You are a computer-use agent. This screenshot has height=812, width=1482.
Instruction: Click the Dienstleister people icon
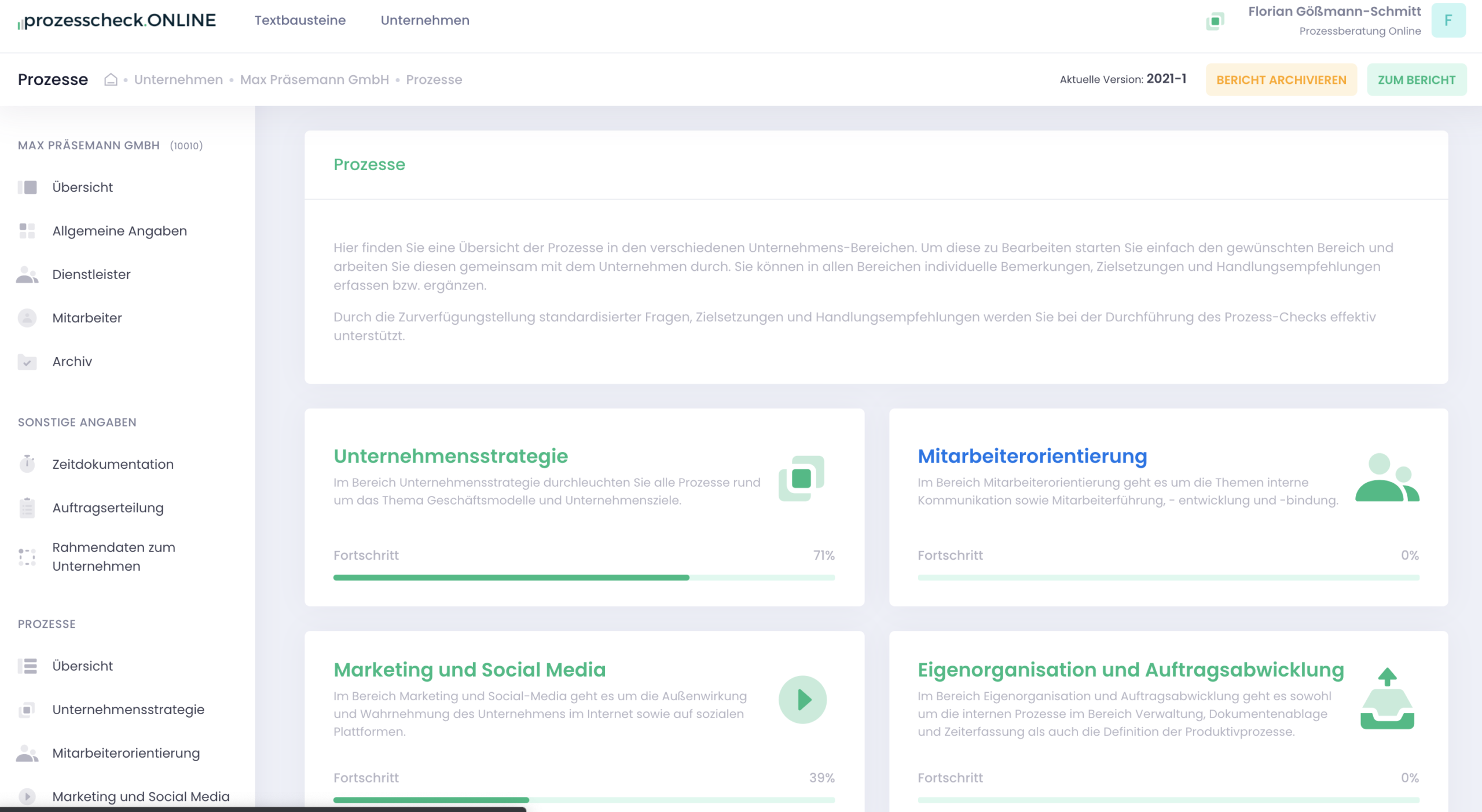[27, 275]
